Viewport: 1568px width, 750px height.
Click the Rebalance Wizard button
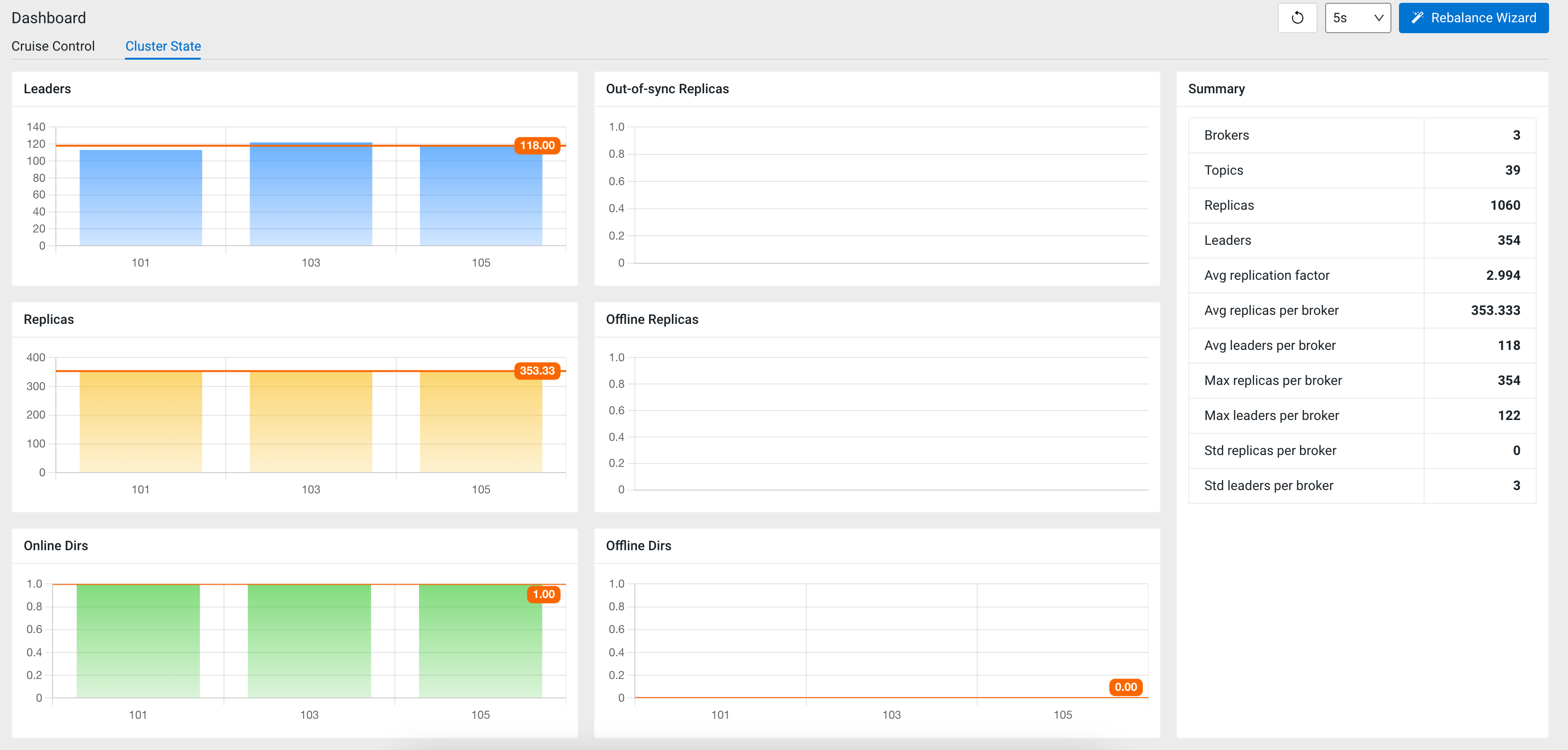tap(1473, 18)
